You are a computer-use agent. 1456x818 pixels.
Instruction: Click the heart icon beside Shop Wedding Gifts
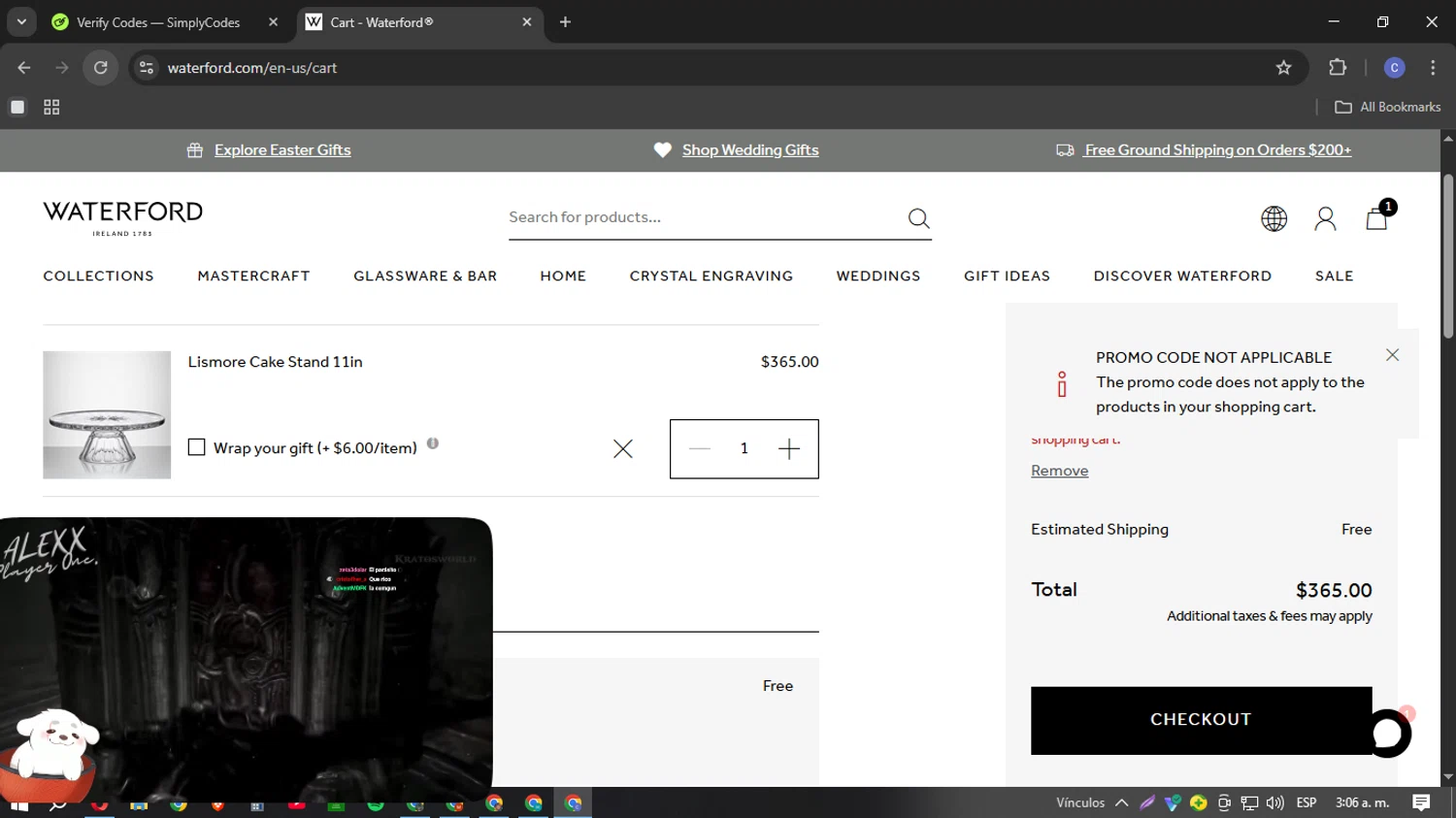click(663, 149)
